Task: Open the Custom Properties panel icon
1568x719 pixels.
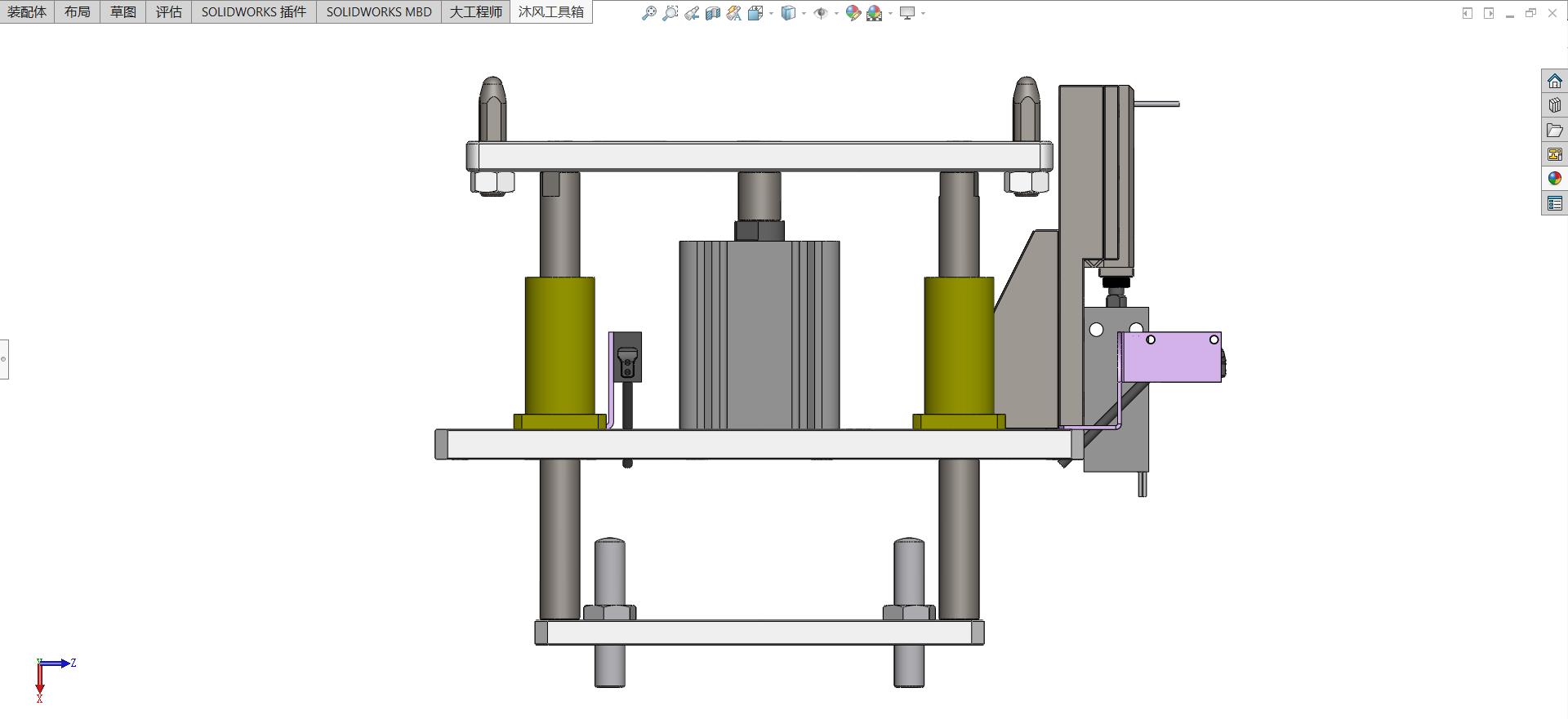Action: point(1554,203)
